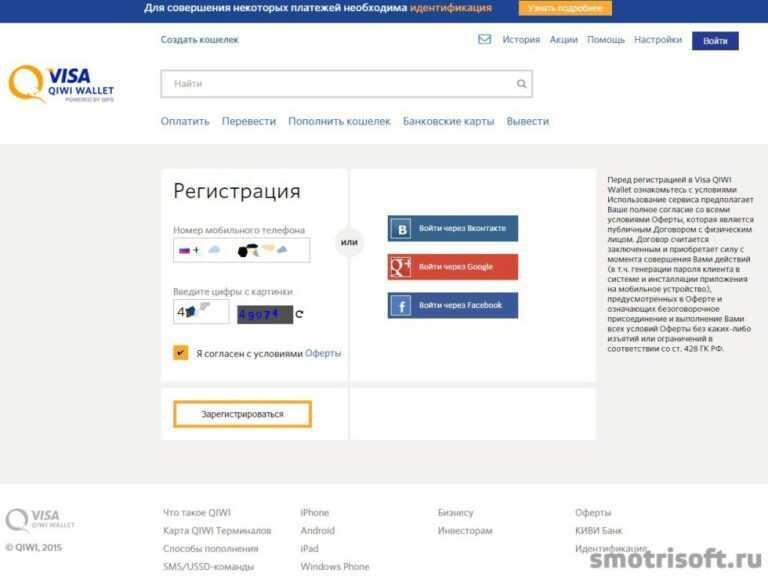Select the Перевести tab

pyautogui.click(x=249, y=121)
